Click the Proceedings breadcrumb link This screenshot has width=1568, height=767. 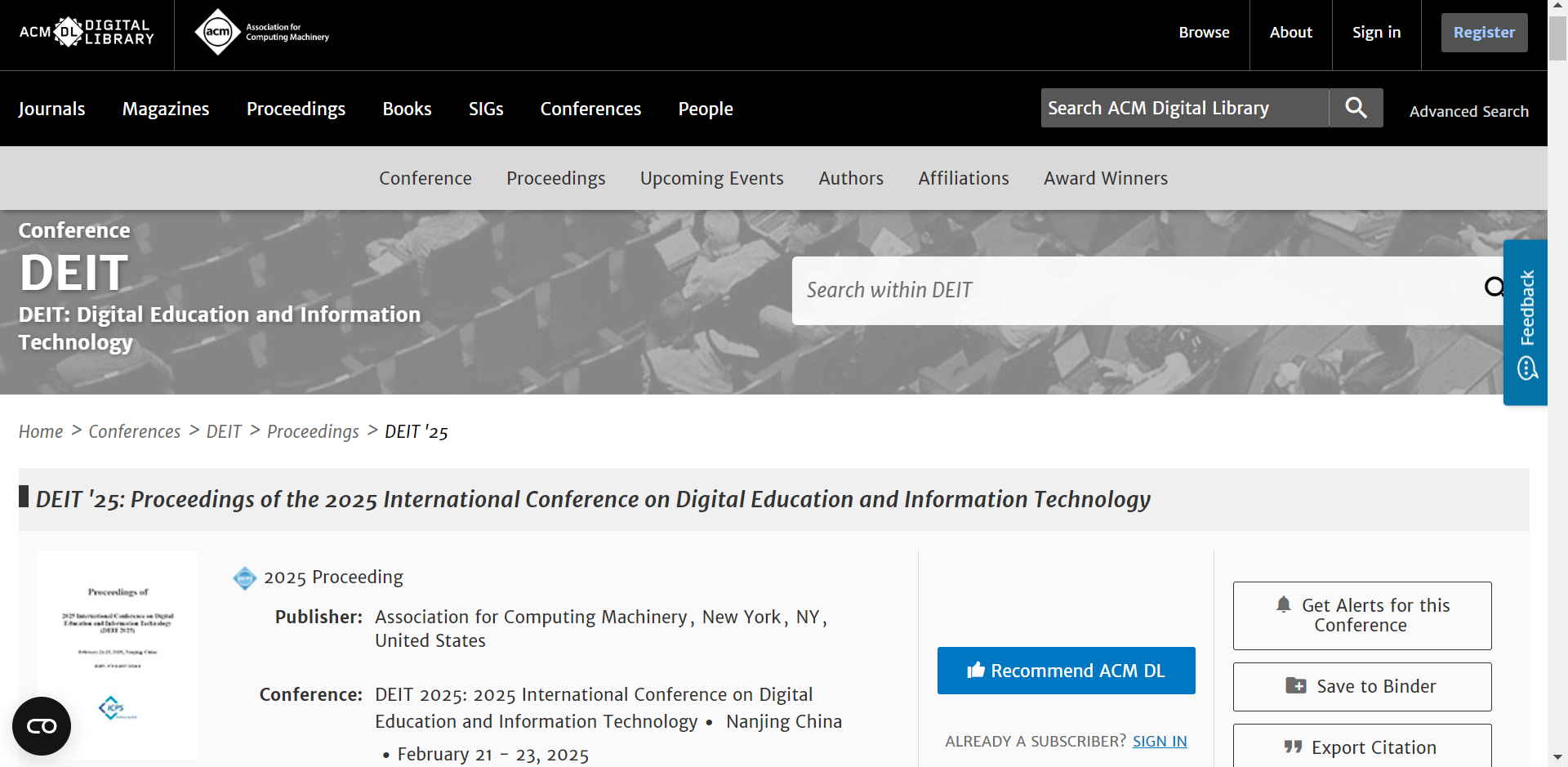tap(313, 431)
